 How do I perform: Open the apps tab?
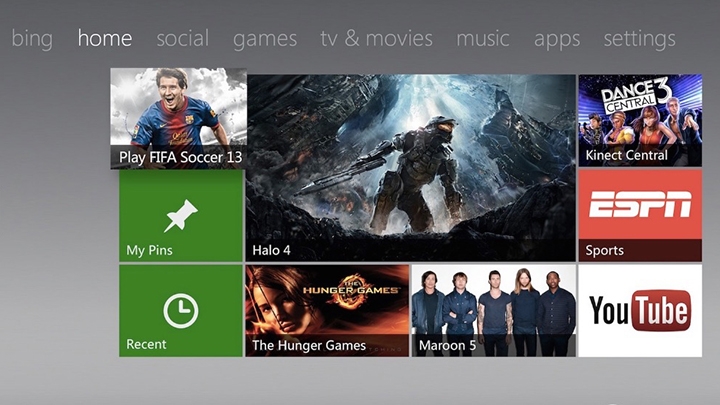(x=557, y=39)
